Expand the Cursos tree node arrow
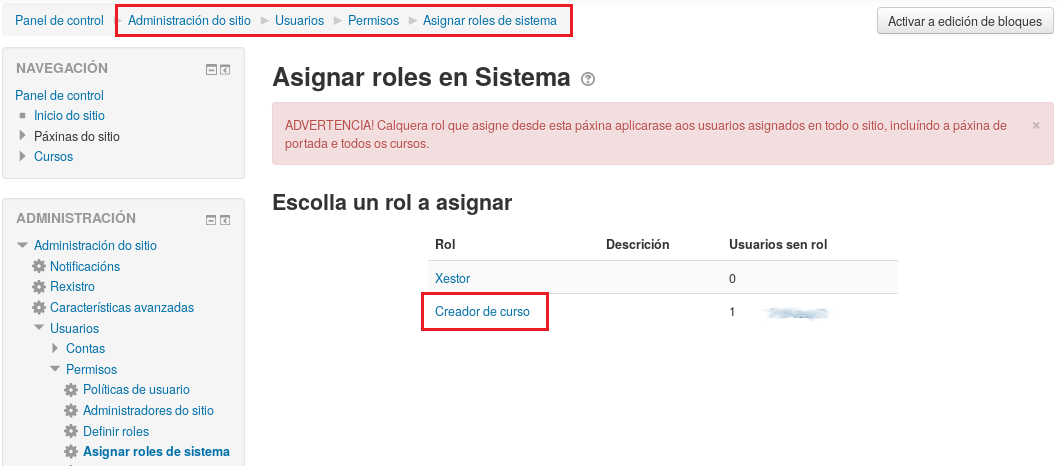 tap(23, 156)
